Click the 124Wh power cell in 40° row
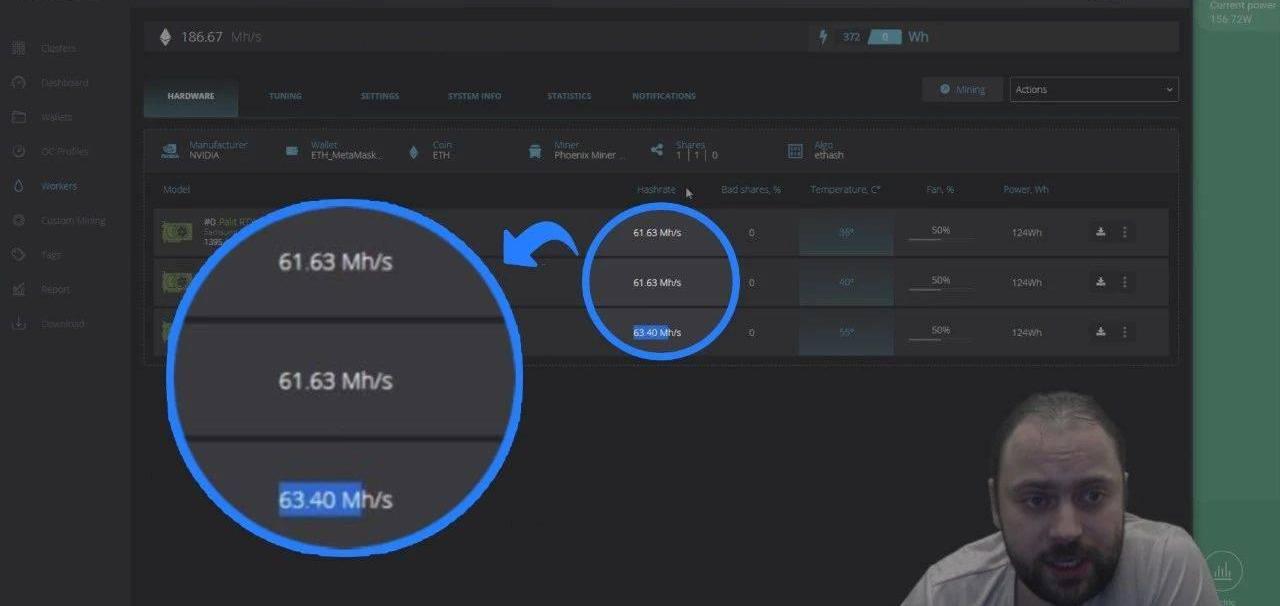This screenshot has height=606, width=1280. click(1026, 282)
